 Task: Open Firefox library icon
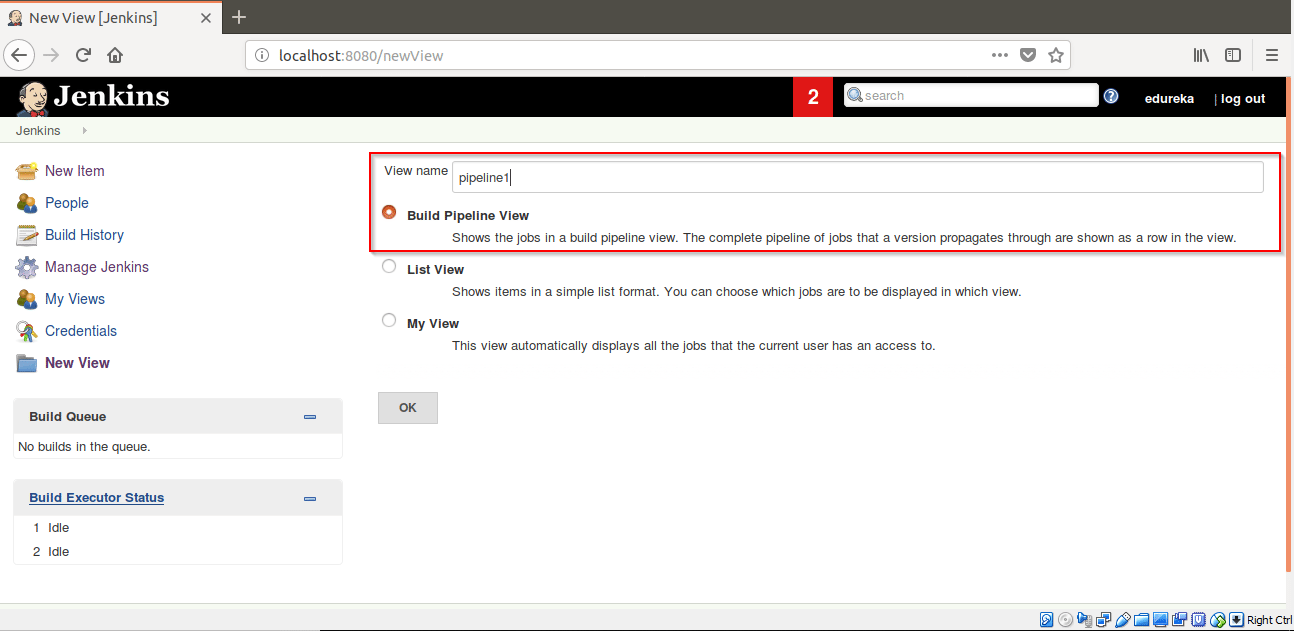[x=1201, y=55]
